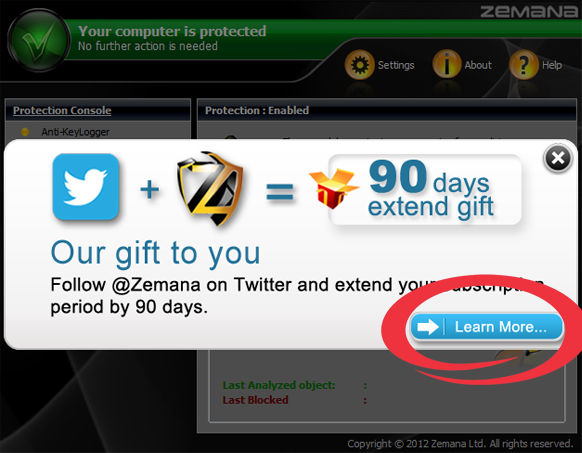Screen dimensions: 582x453
Task: Click the Protection : Enabled header
Action: (257, 110)
